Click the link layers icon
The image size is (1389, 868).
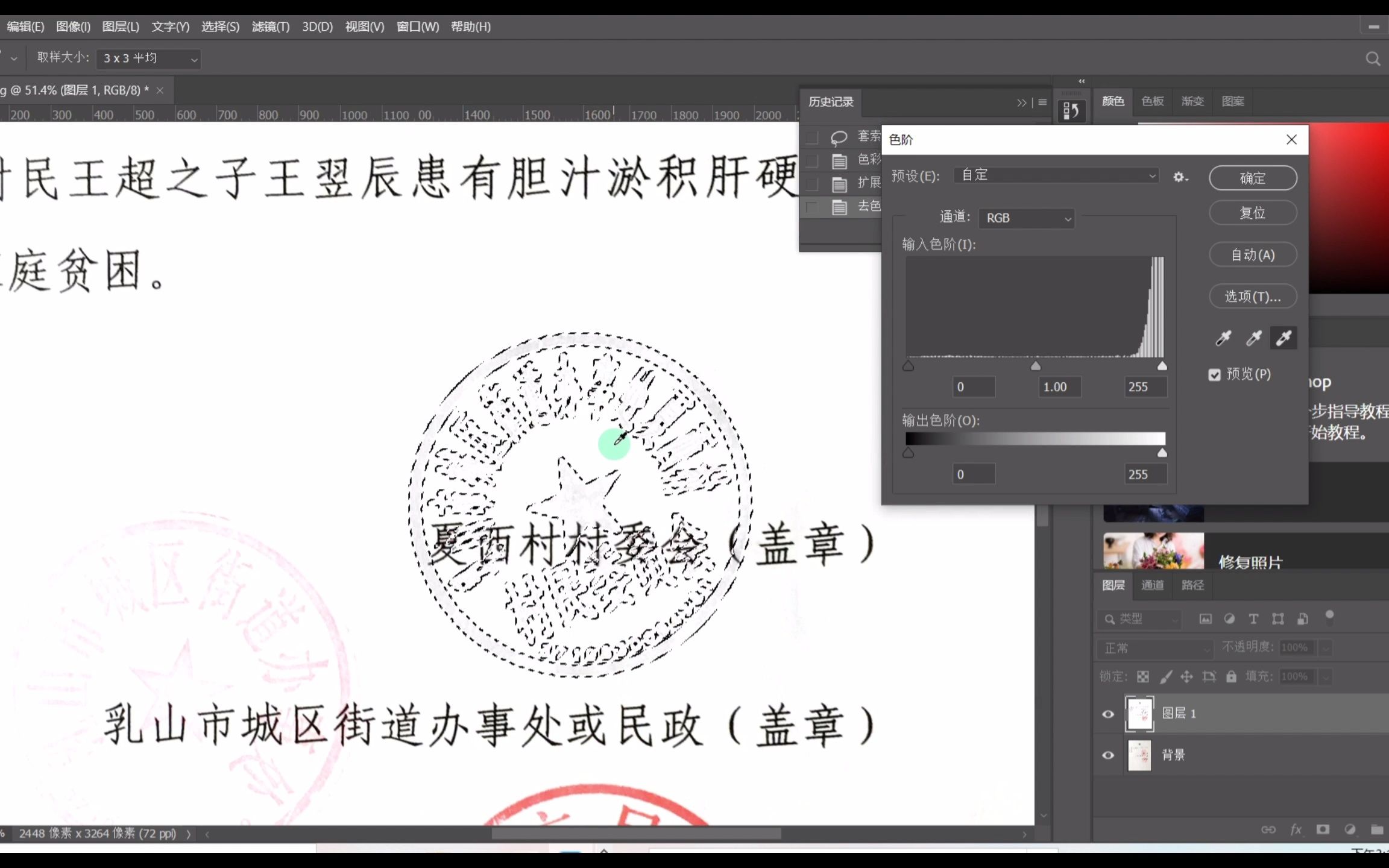(1268, 830)
